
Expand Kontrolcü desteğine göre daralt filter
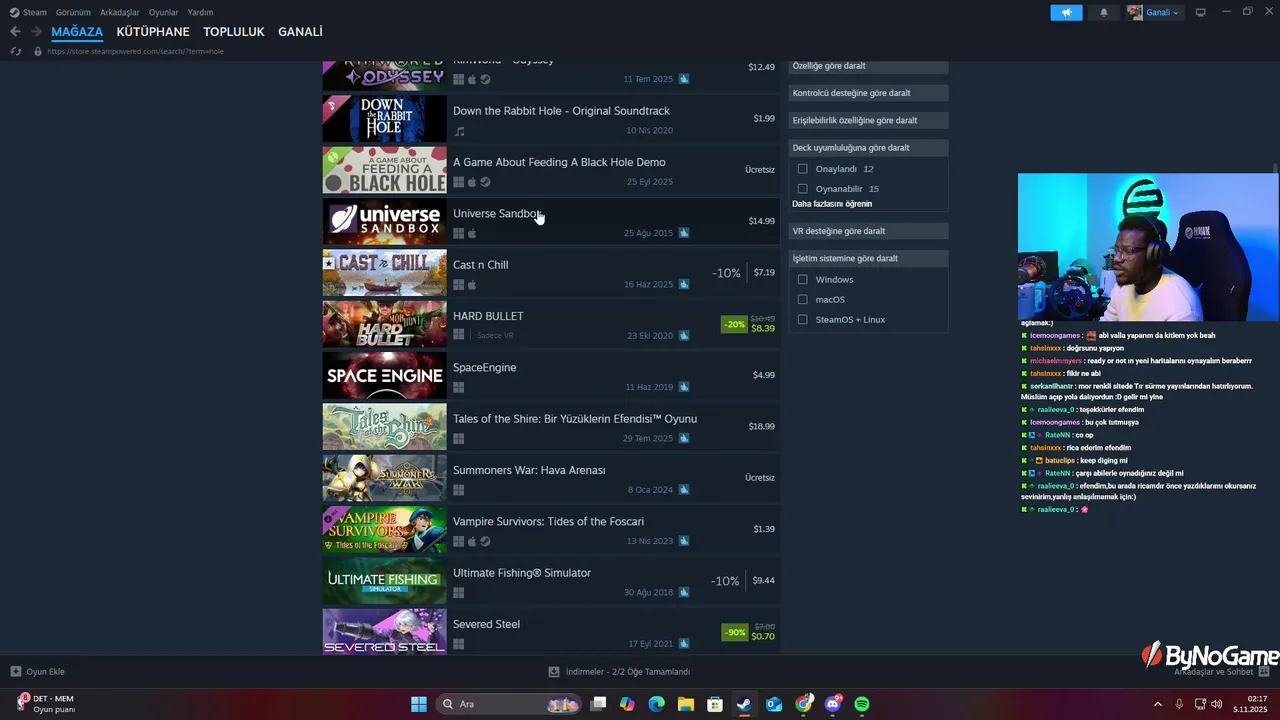click(868, 93)
